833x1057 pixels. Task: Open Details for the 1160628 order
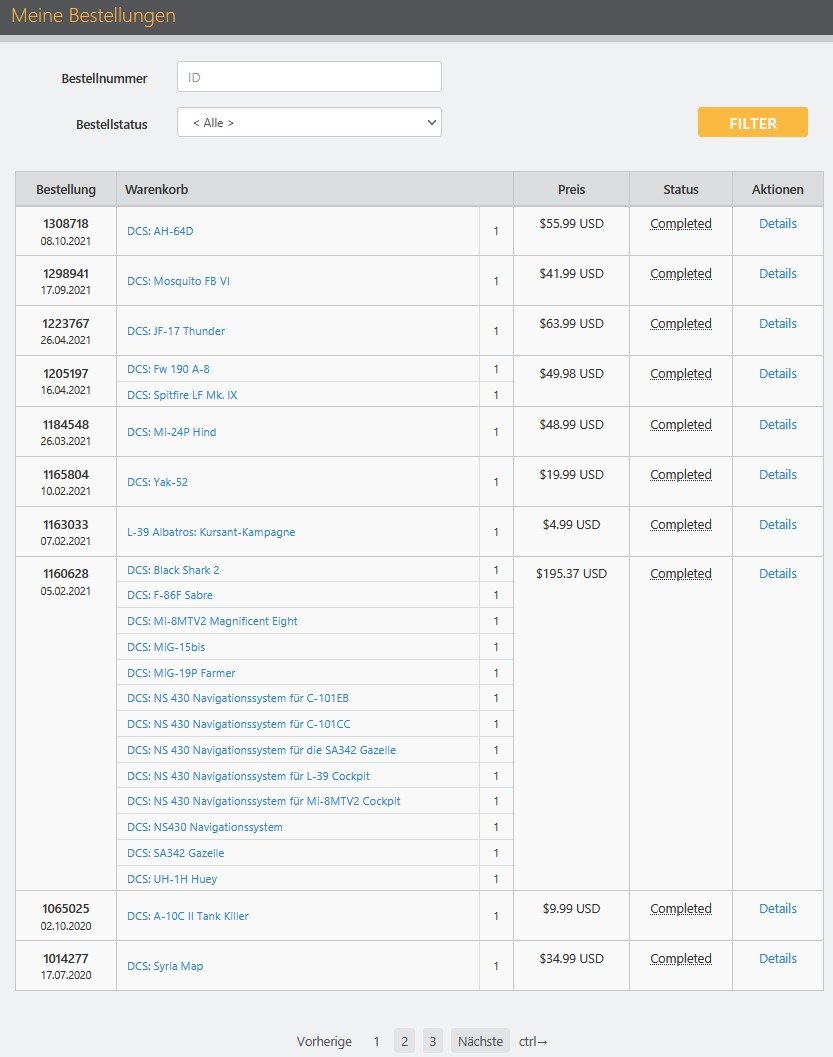click(x=777, y=574)
